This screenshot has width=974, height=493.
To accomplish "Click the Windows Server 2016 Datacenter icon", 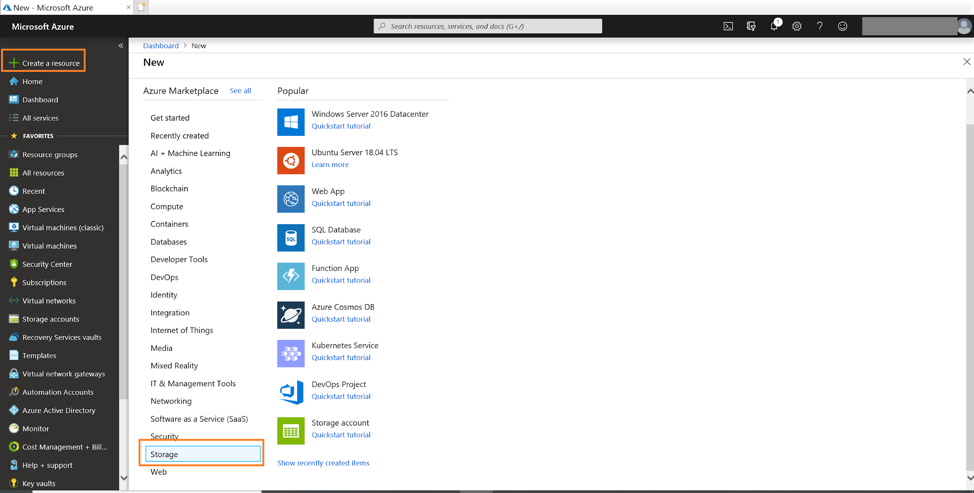I will 291,121.
